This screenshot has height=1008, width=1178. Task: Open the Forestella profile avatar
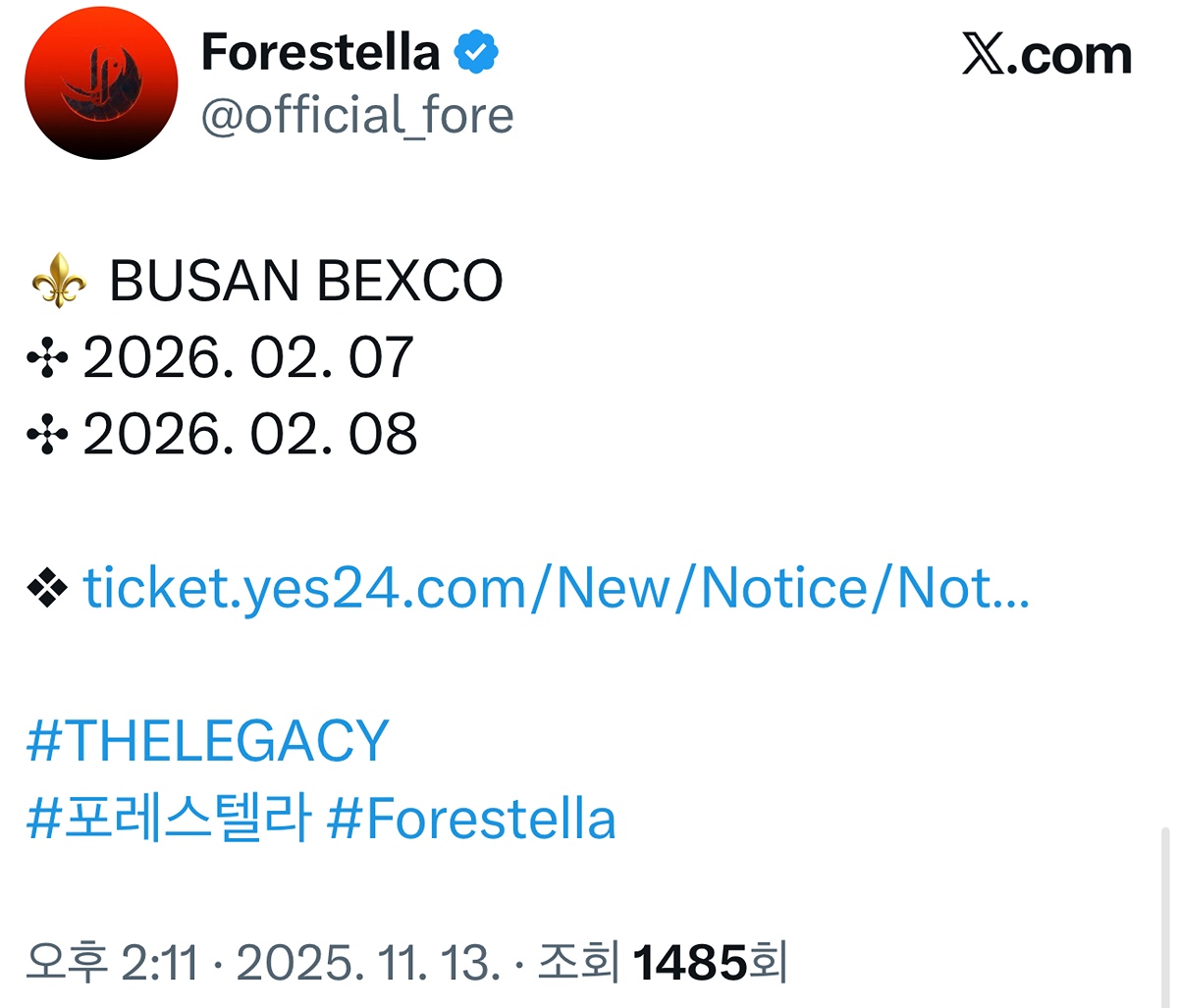click(101, 82)
